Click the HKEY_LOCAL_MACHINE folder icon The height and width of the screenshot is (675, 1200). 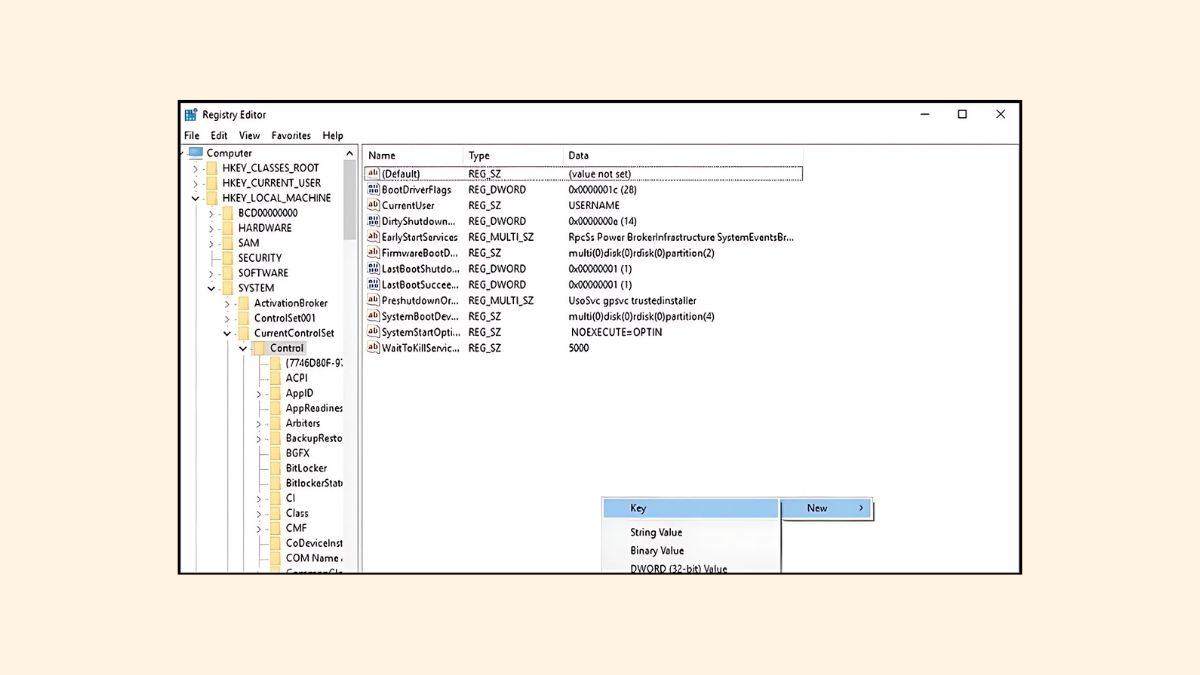click(211, 198)
